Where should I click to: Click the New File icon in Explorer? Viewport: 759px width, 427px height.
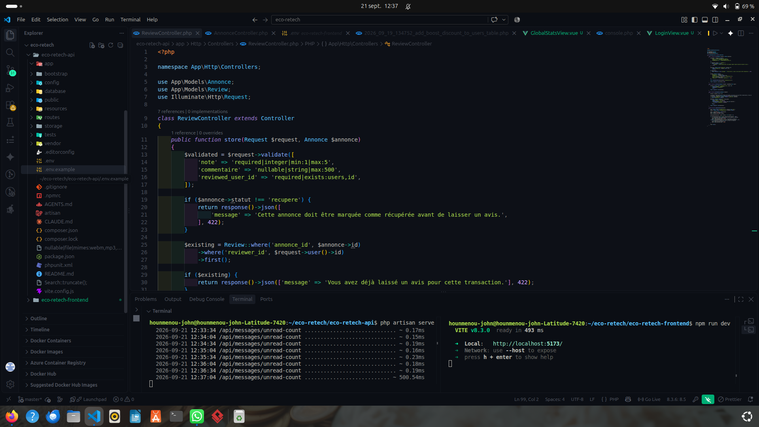(92, 45)
